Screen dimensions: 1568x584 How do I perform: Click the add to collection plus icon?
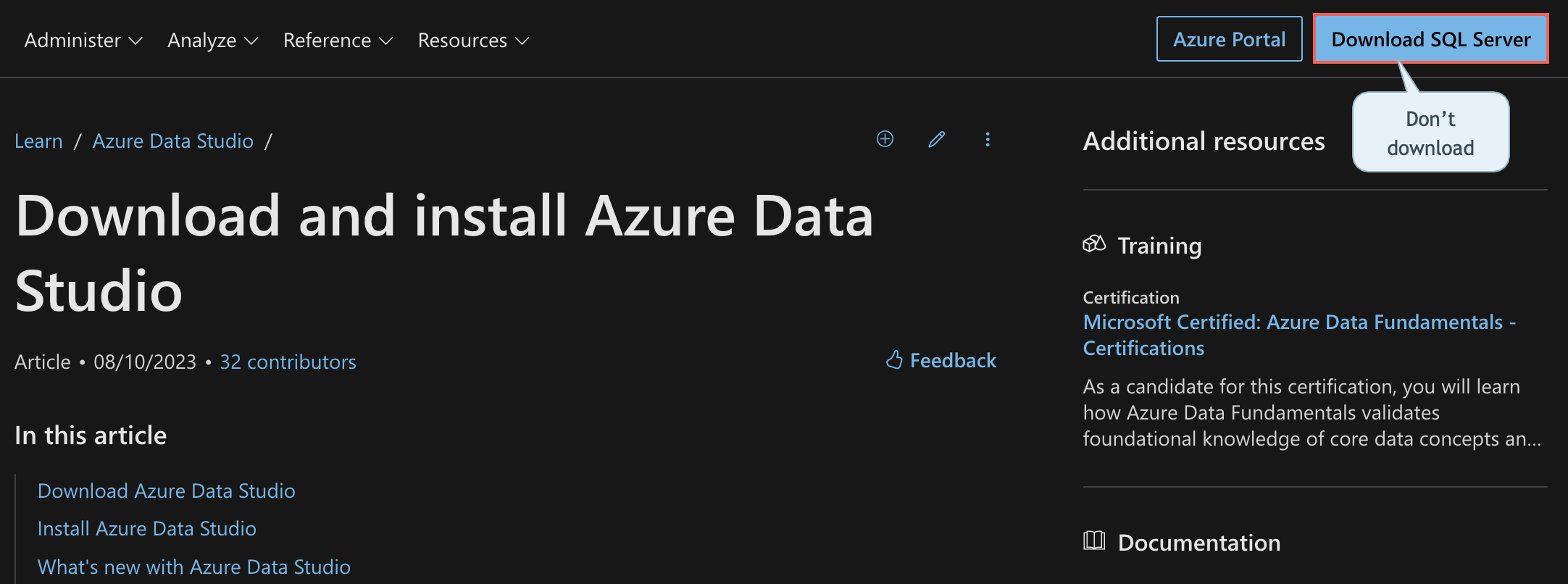point(885,139)
